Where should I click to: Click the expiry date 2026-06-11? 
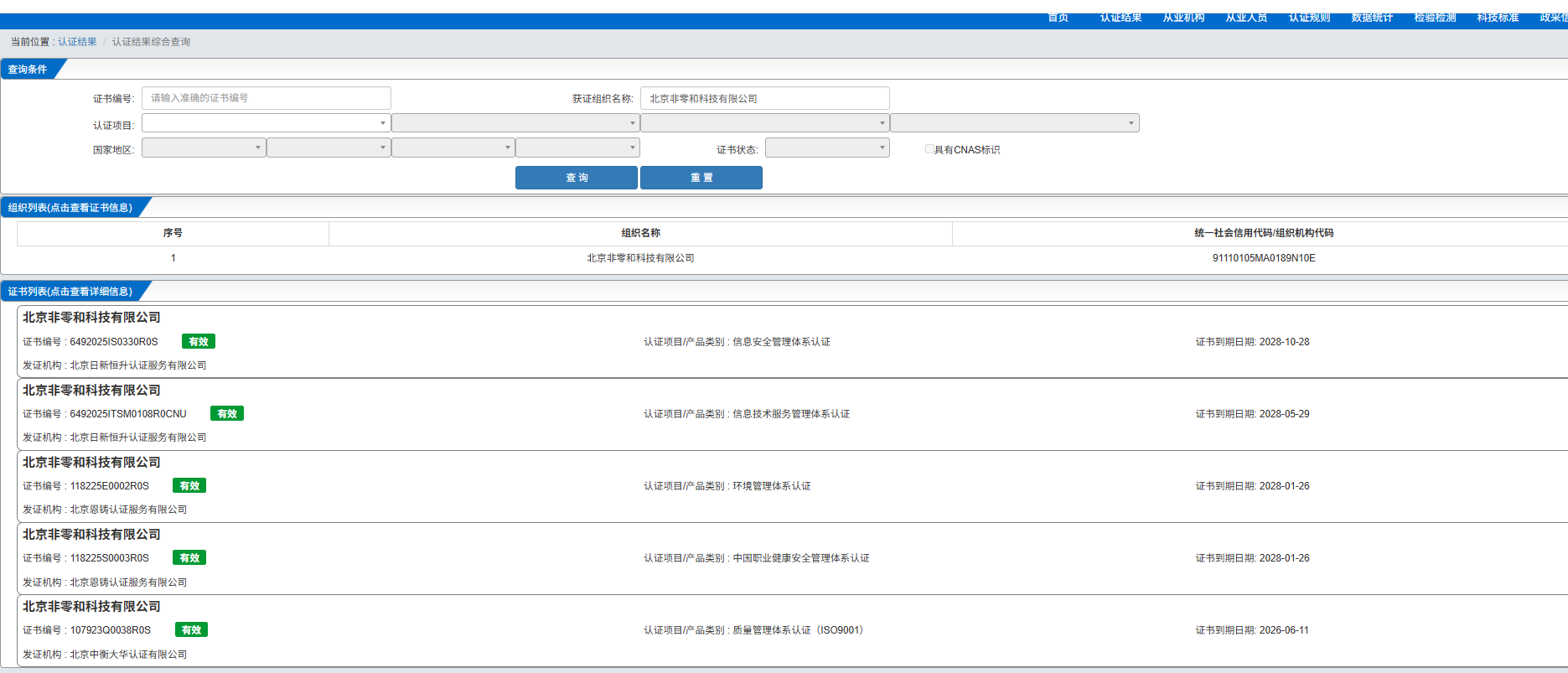click(1284, 630)
